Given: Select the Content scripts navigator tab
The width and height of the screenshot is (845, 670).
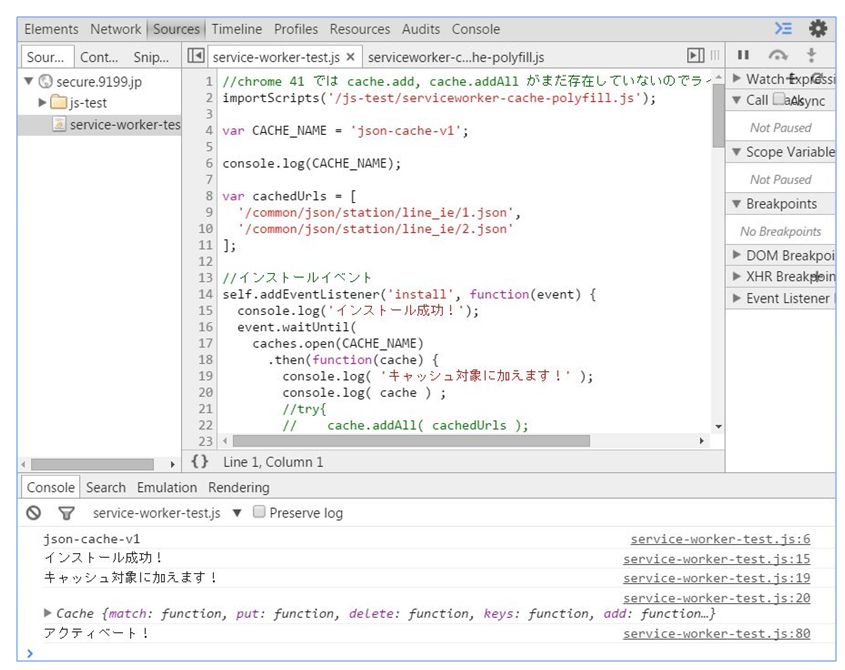Looking at the screenshot, I should pyautogui.click(x=99, y=57).
